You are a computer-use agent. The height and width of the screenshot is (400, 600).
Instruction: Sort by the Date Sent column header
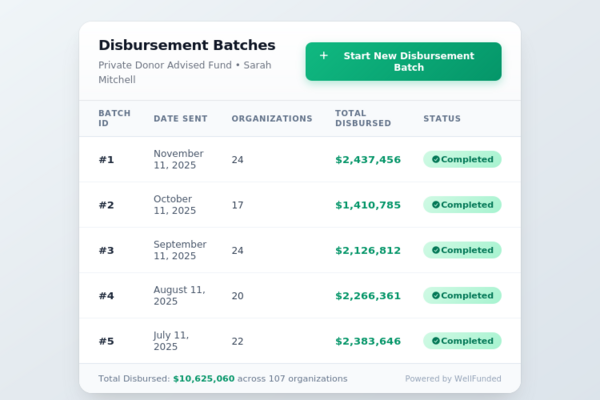pos(180,119)
